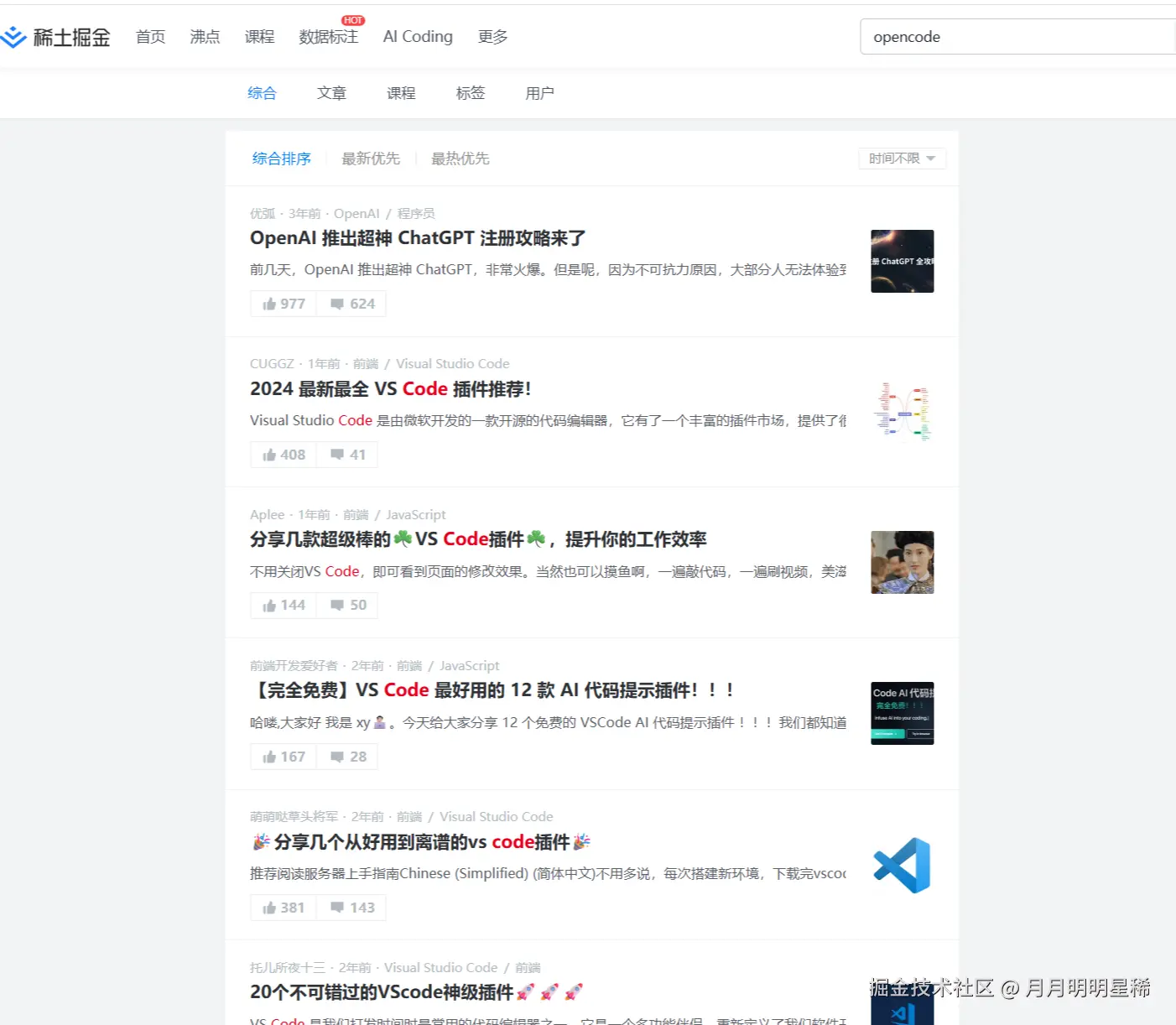Open the VS Code logo thumbnail
This screenshot has width=1176, height=1025.
pyautogui.click(x=902, y=865)
